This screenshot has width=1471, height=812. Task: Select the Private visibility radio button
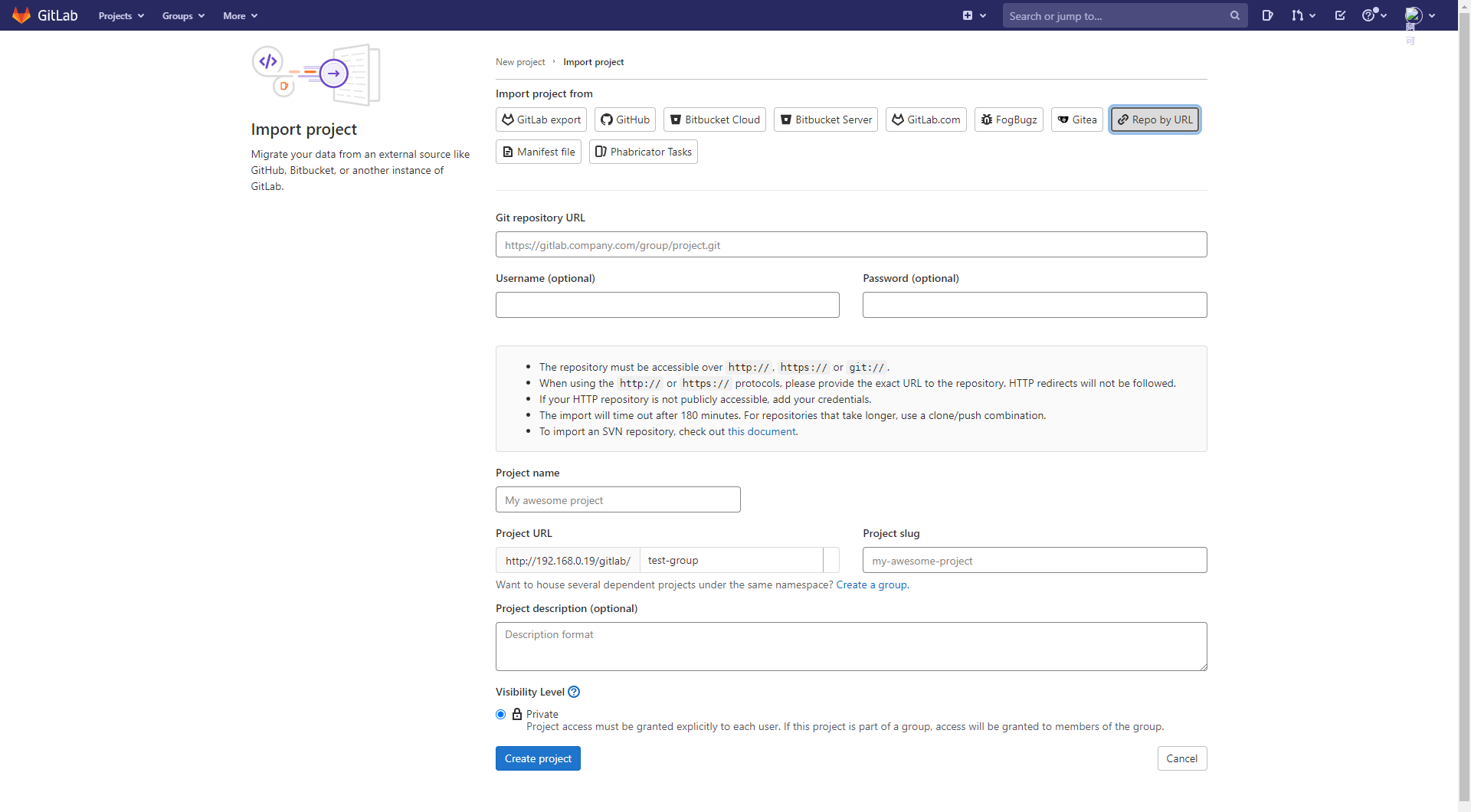[x=501, y=714]
